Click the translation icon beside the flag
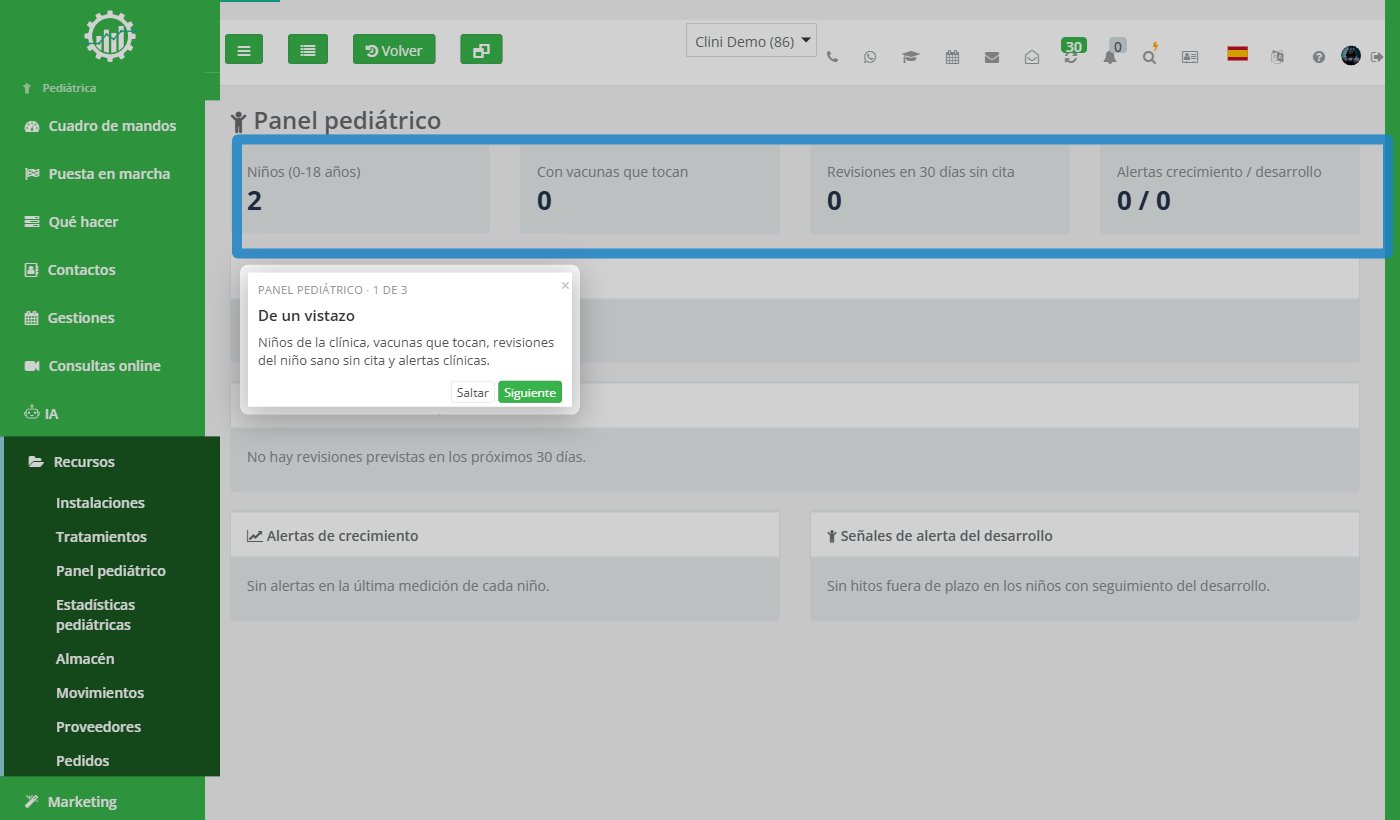 (x=1277, y=57)
